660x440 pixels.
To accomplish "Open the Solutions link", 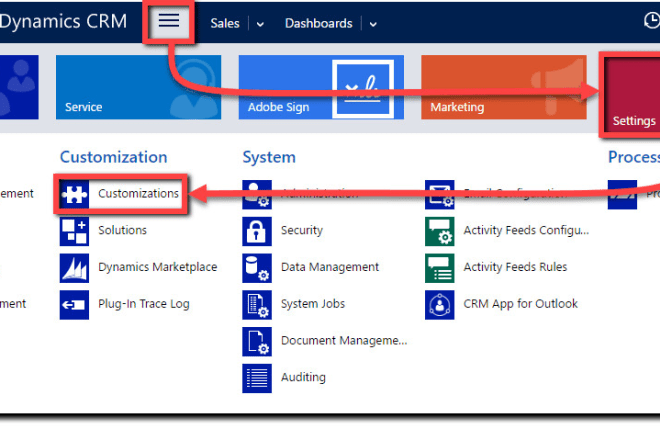I will point(122,230).
